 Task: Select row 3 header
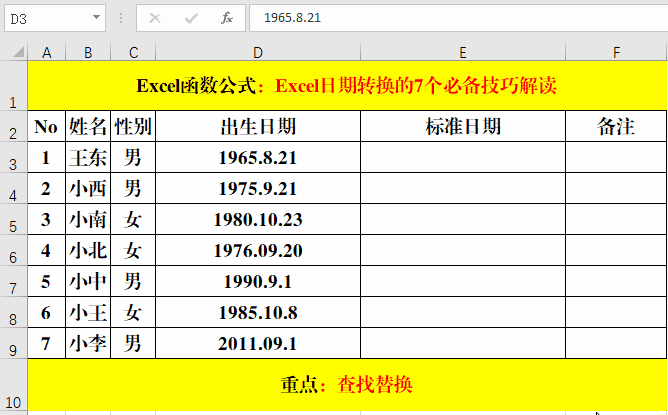click(13, 157)
